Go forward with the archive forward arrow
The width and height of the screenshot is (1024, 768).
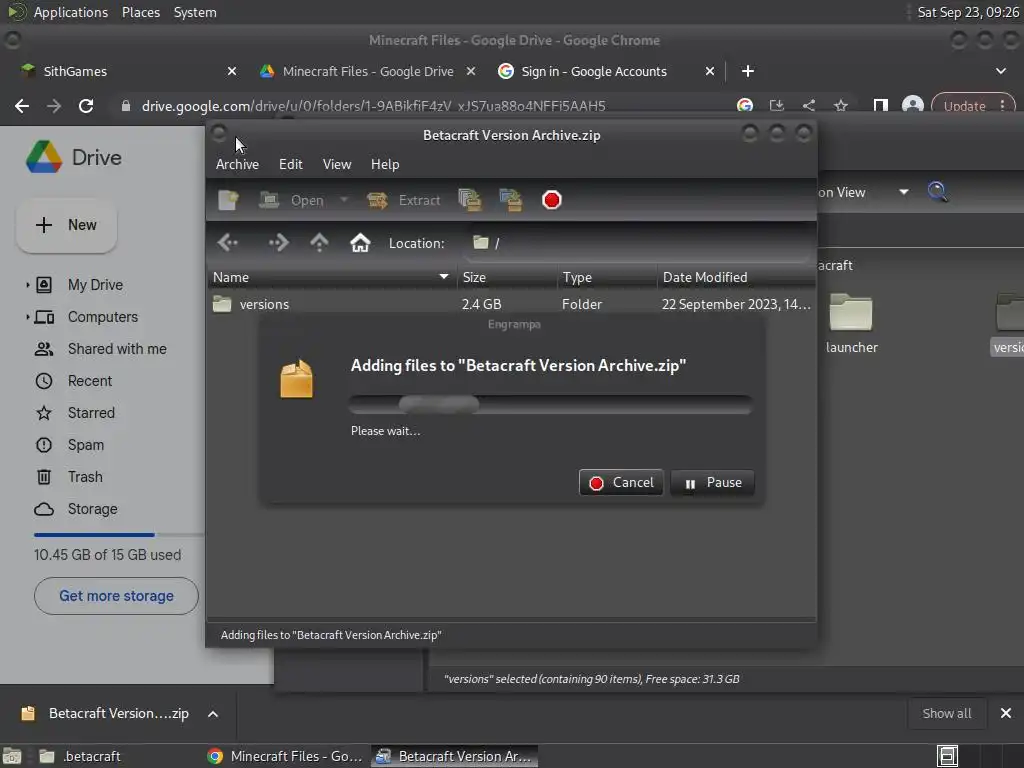pyautogui.click(x=279, y=243)
